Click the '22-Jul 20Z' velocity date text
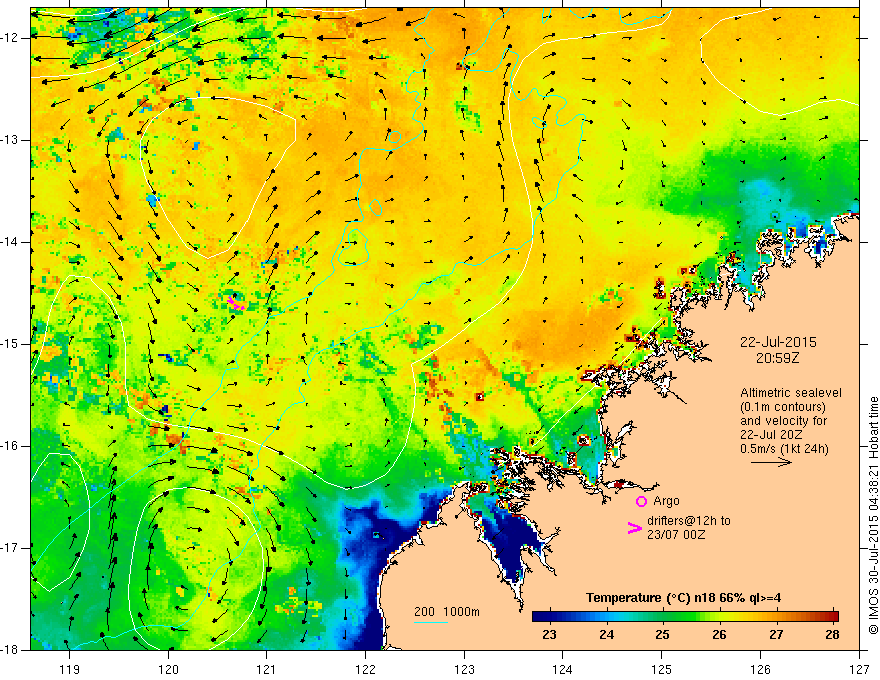 [x=771, y=435]
